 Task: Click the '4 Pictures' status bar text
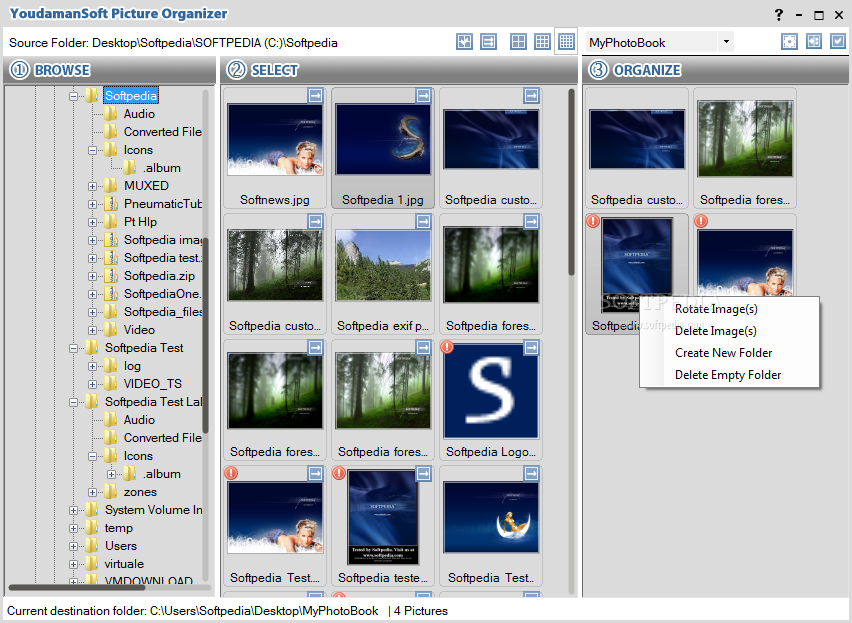(421, 611)
